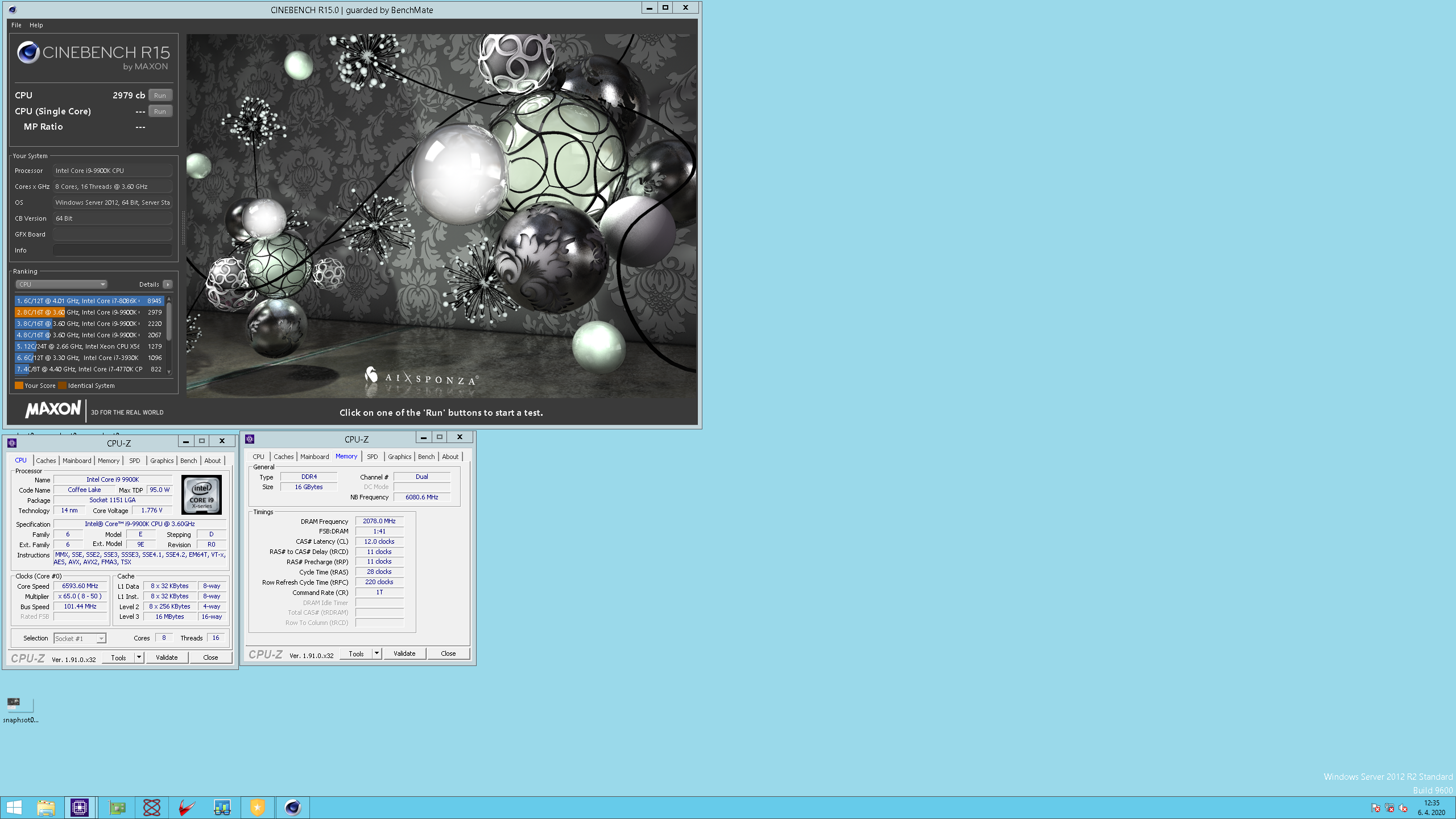Open the Help menu in Cinebench
The width and height of the screenshot is (1456, 819).
tap(36, 25)
